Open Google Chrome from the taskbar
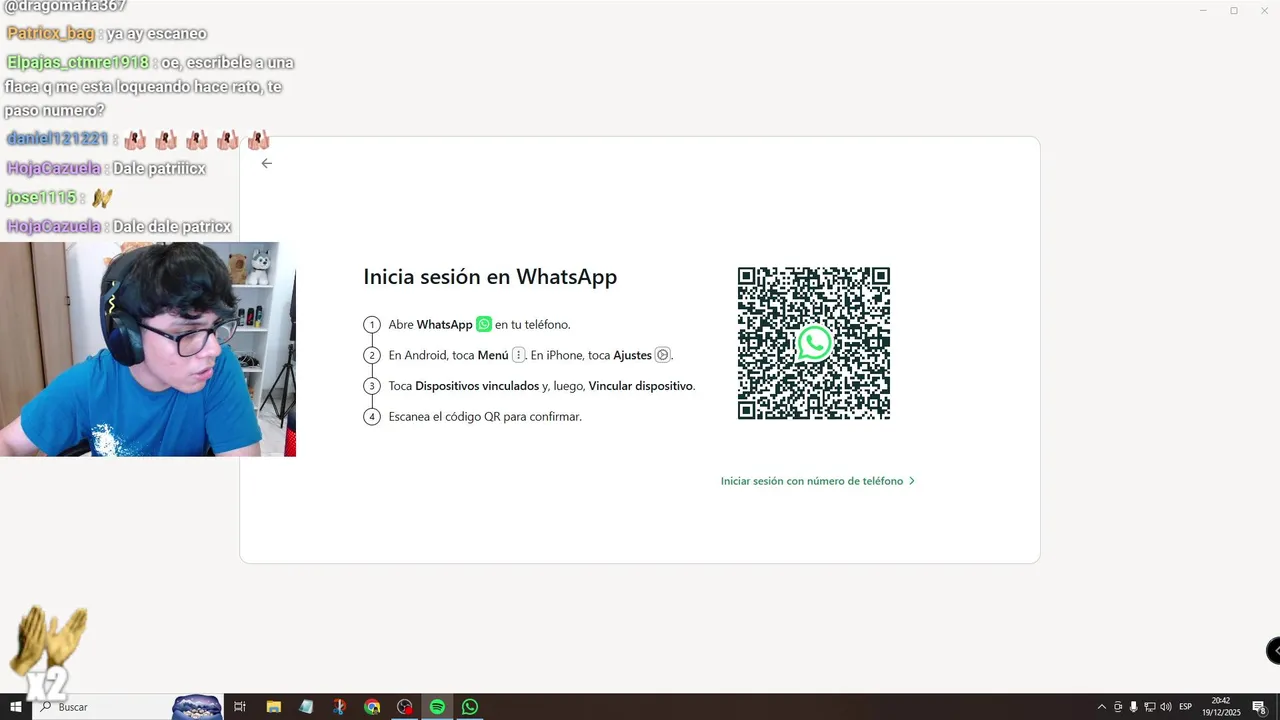Screen dimensions: 1280x720 tap(372, 707)
